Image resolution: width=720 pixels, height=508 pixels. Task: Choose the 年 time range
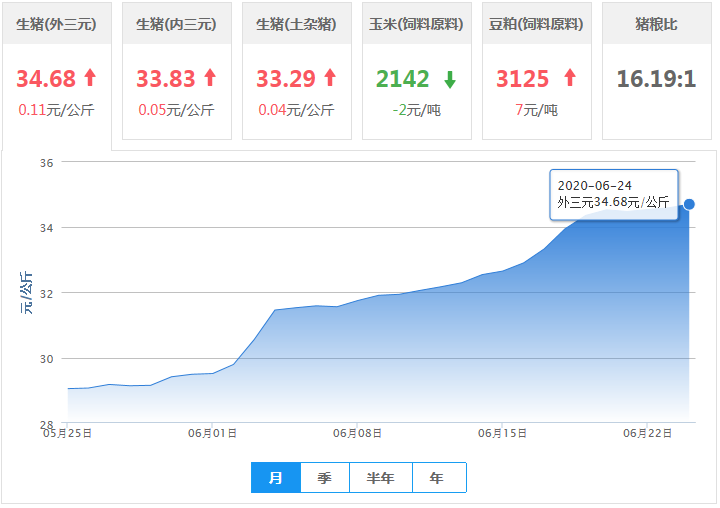click(x=437, y=478)
